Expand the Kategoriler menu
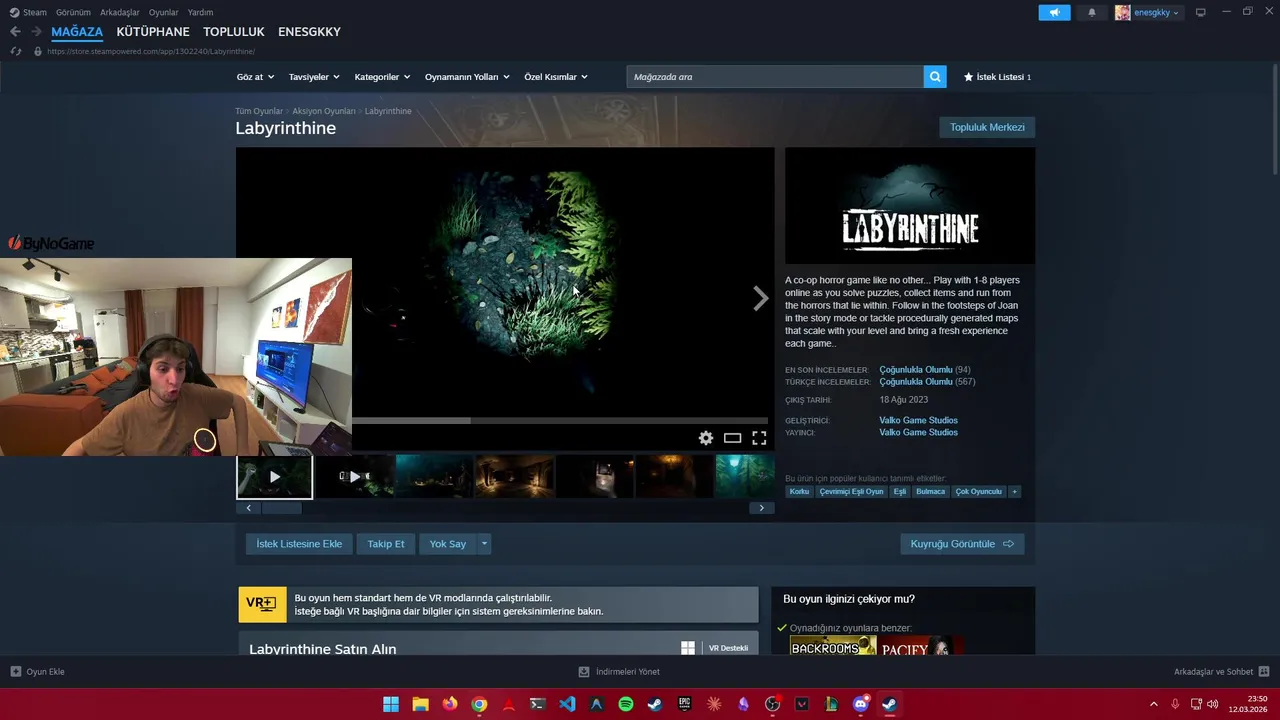Screen dimensions: 1280x720 click(x=382, y=77)
